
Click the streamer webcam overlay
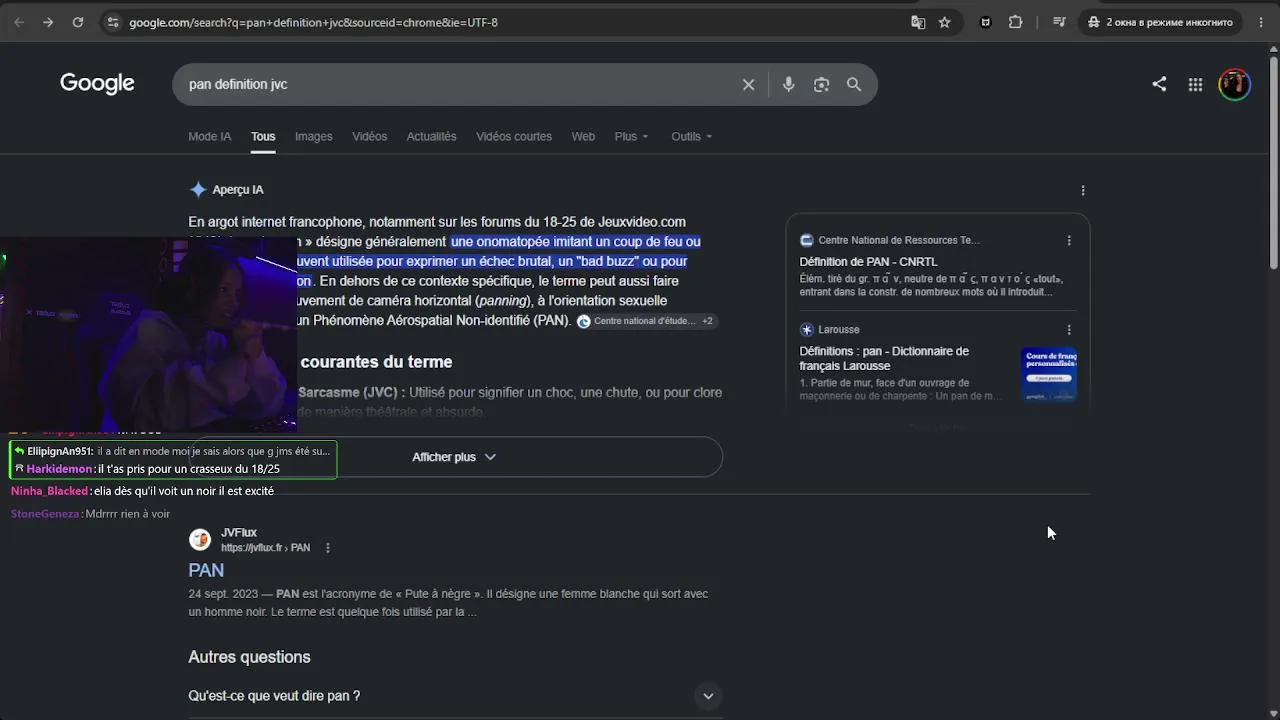click(x=148, y=335)
